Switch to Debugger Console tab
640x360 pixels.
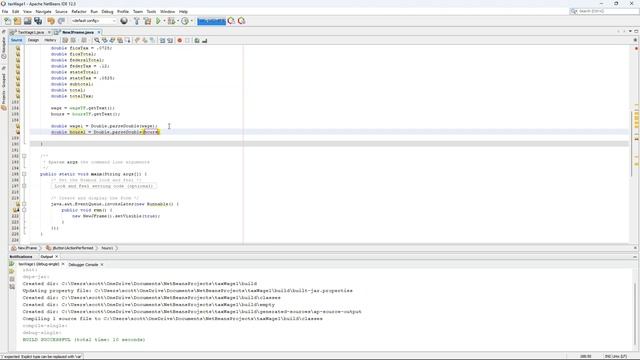(83, 264)
